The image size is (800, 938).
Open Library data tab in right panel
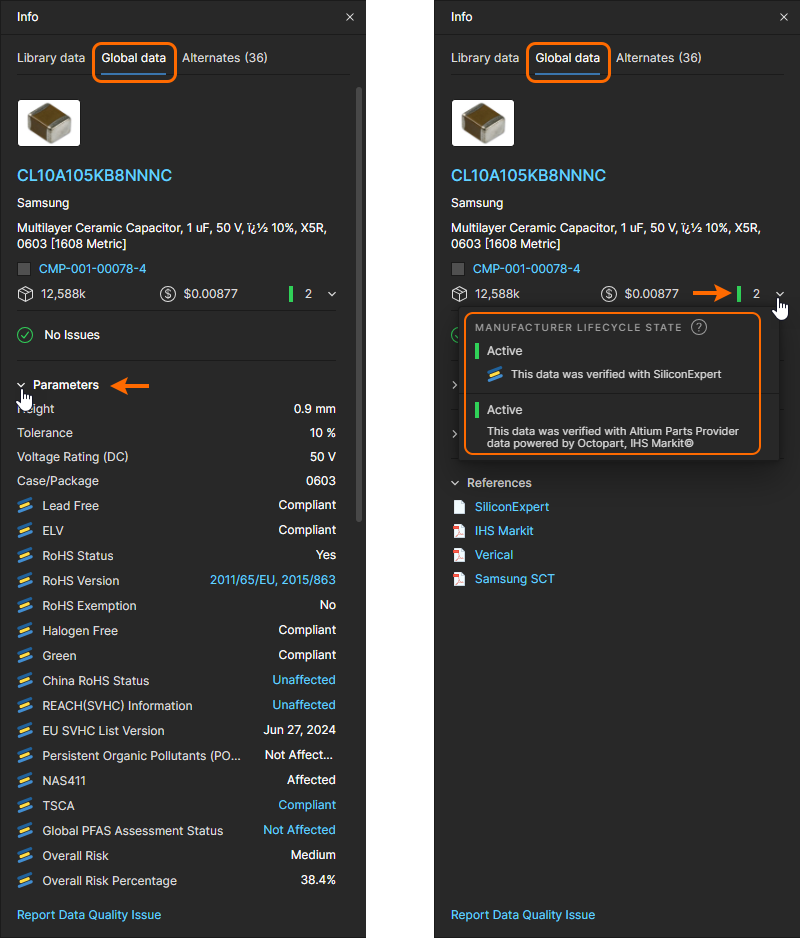485,58
